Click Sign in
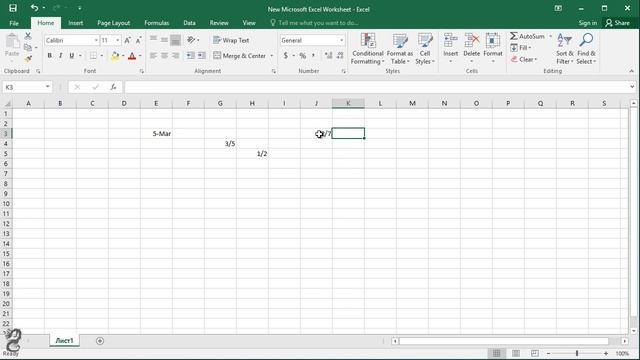 (588, 23)
